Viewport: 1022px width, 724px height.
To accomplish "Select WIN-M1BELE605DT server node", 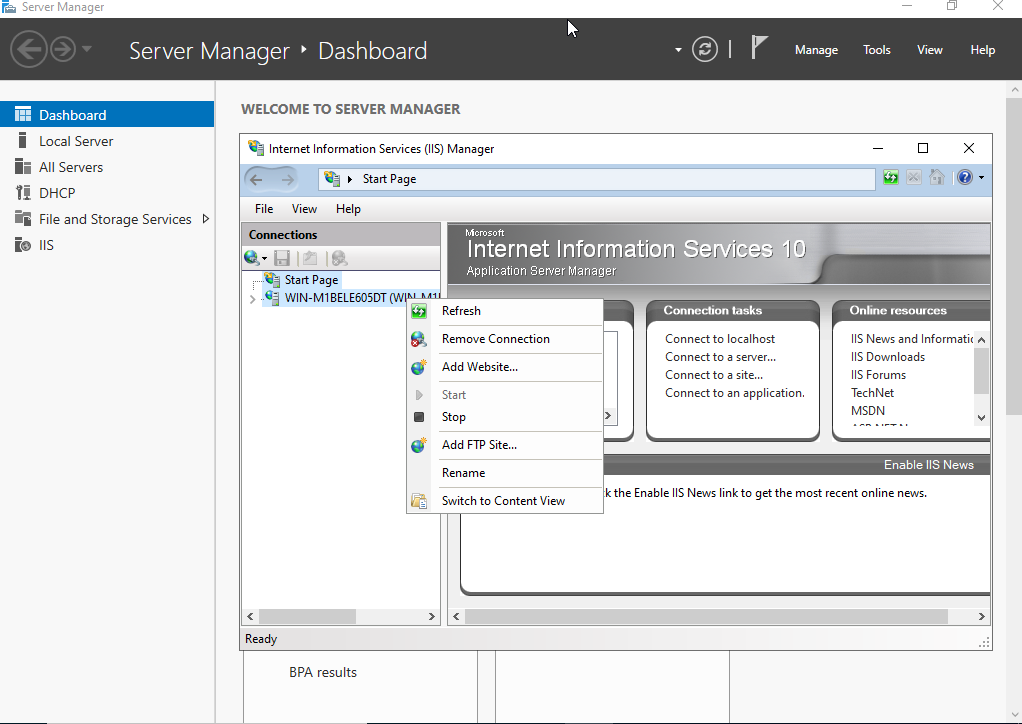I will point(352,298).
